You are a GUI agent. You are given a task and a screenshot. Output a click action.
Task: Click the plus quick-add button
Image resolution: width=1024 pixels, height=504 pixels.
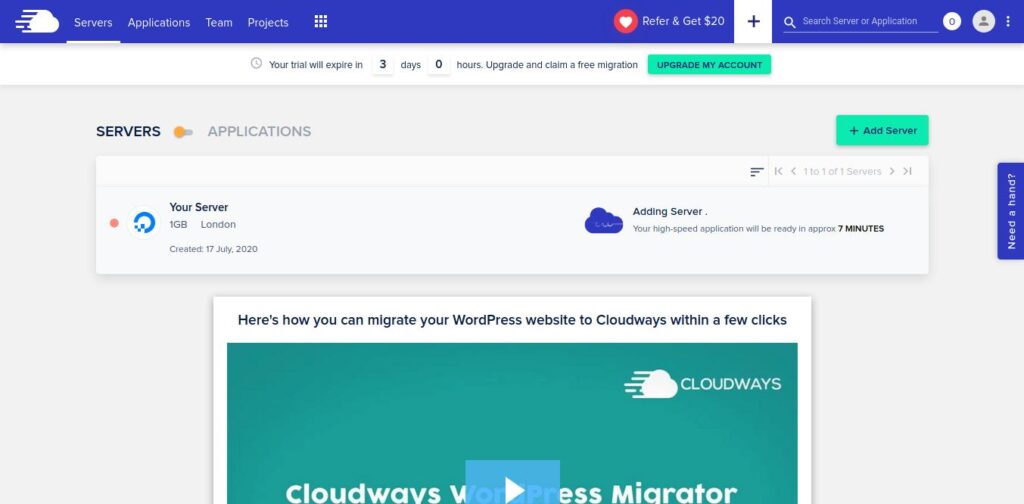[753, 22]
